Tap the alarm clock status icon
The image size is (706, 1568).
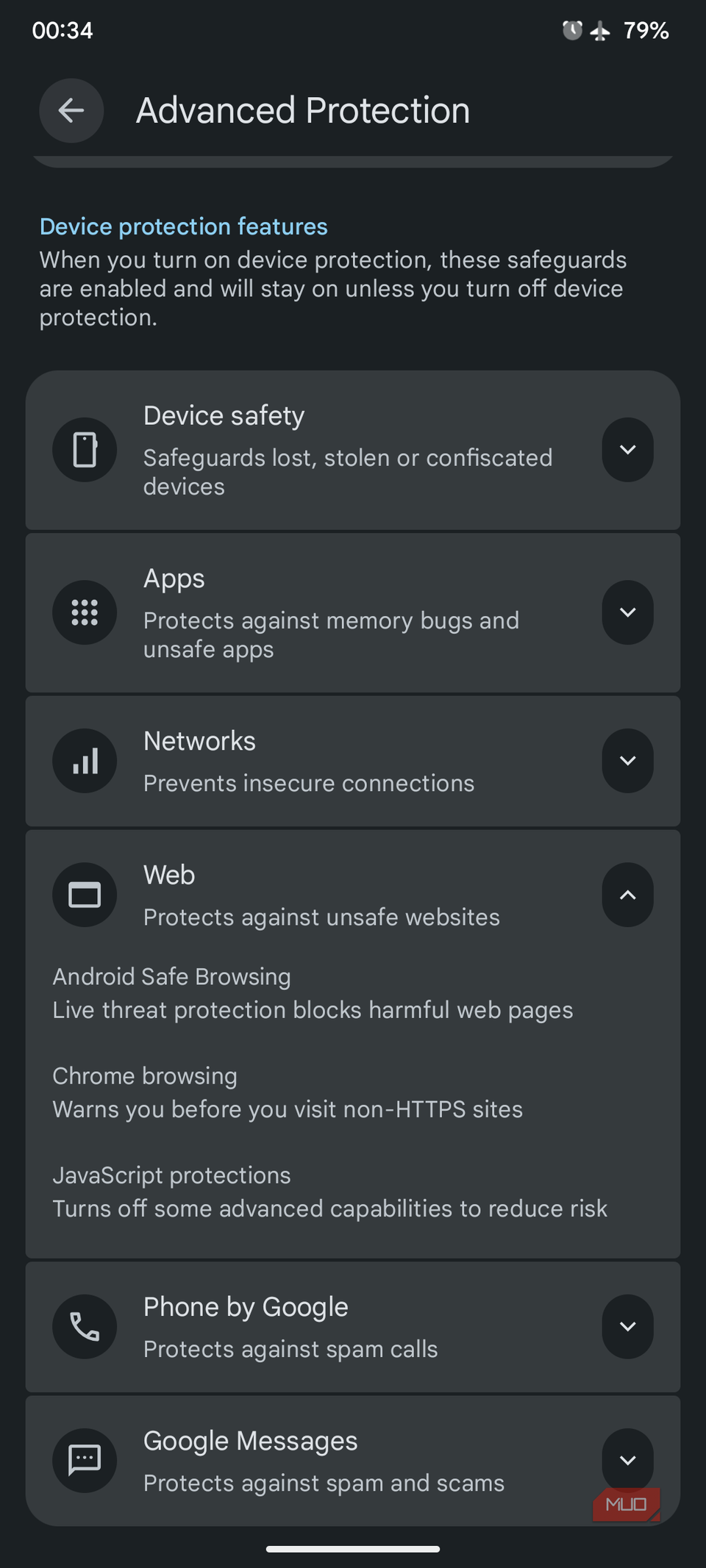(x=572, y=30)
